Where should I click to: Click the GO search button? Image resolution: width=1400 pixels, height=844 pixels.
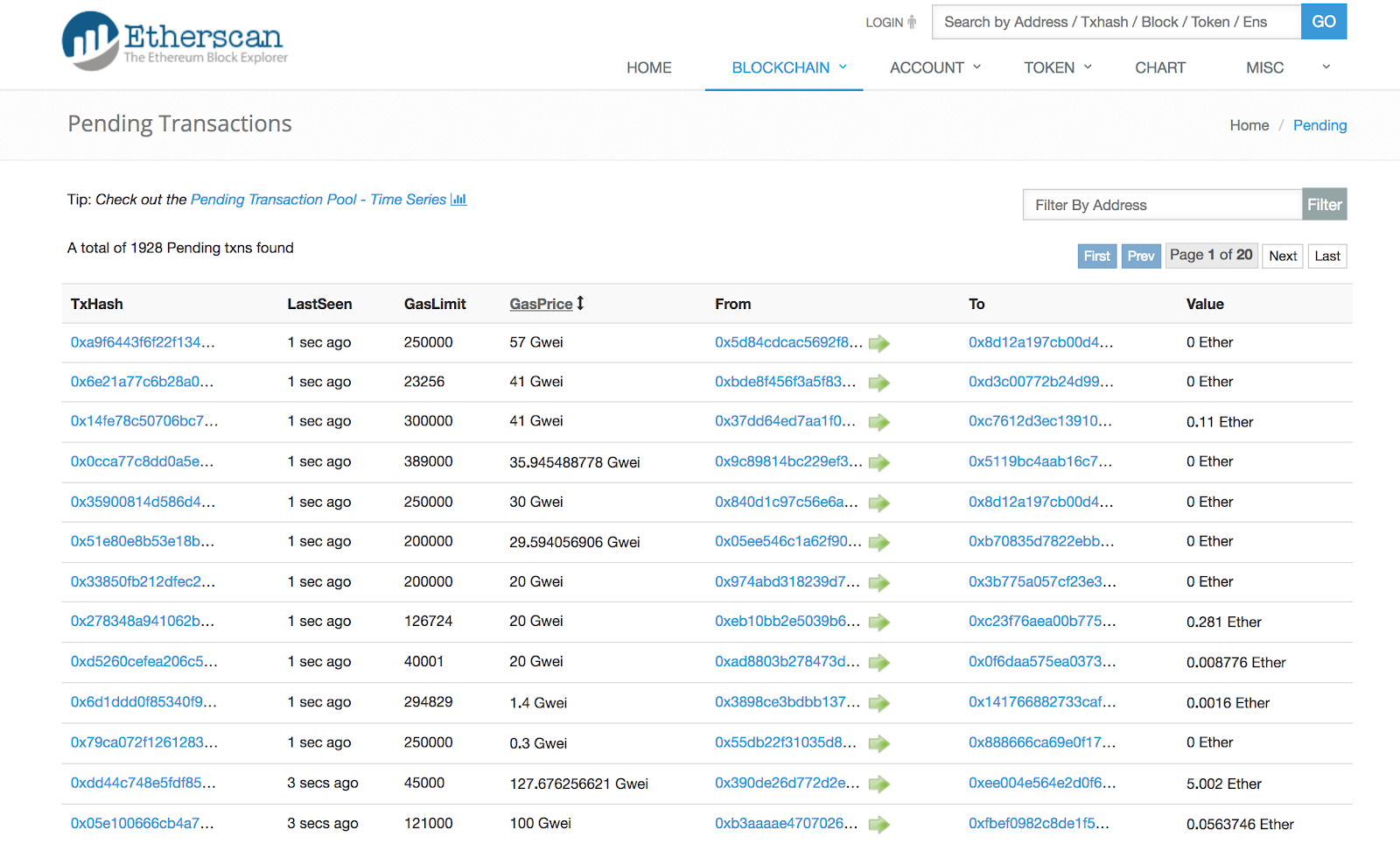point(1324,22)
